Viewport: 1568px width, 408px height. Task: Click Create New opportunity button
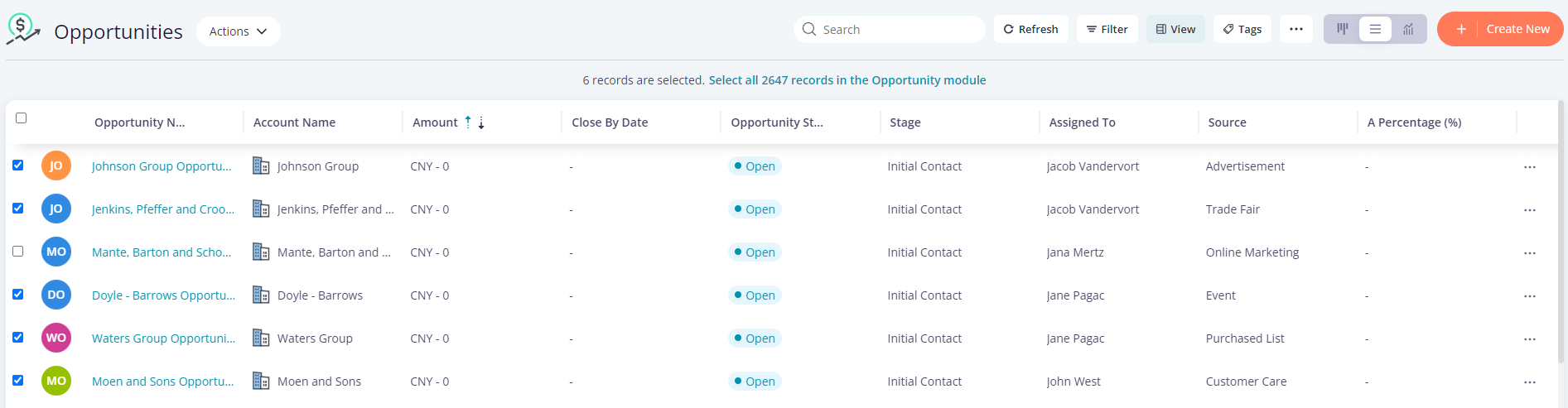1500,29
